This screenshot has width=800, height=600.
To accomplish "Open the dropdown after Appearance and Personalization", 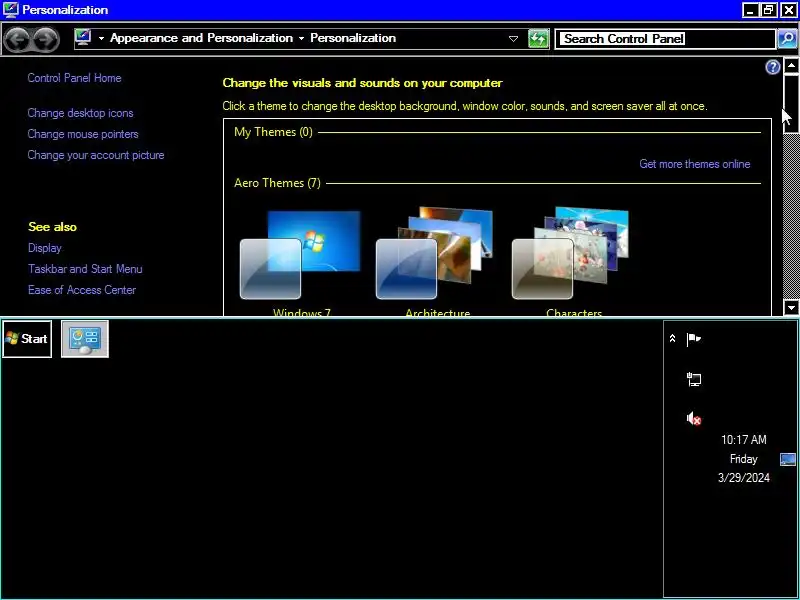I will coord(301,39).
